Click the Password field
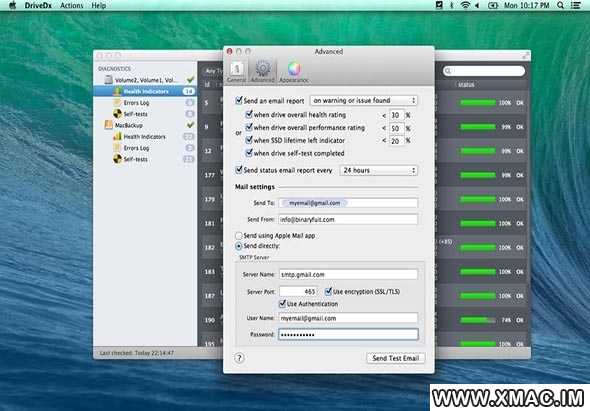Viewport: 590px width, 411px height. click(348, 334)
